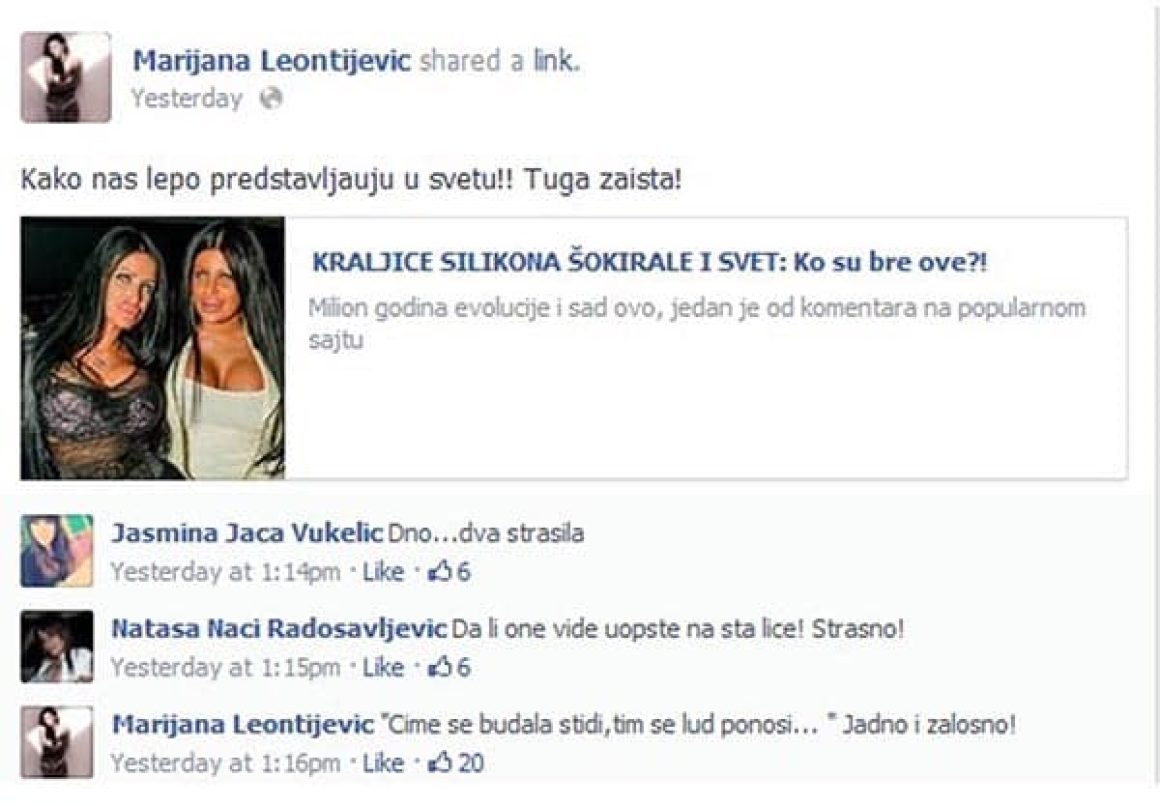Screen dimensions: 1160x806
Task: Click the article description text
Action: pyautogui.click(x=696, y=323)
